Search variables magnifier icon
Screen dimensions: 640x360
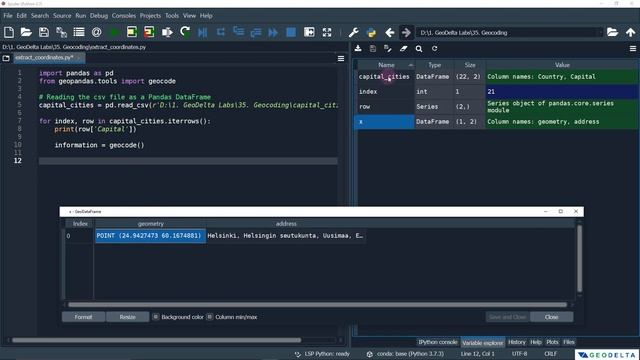(419, 49)
